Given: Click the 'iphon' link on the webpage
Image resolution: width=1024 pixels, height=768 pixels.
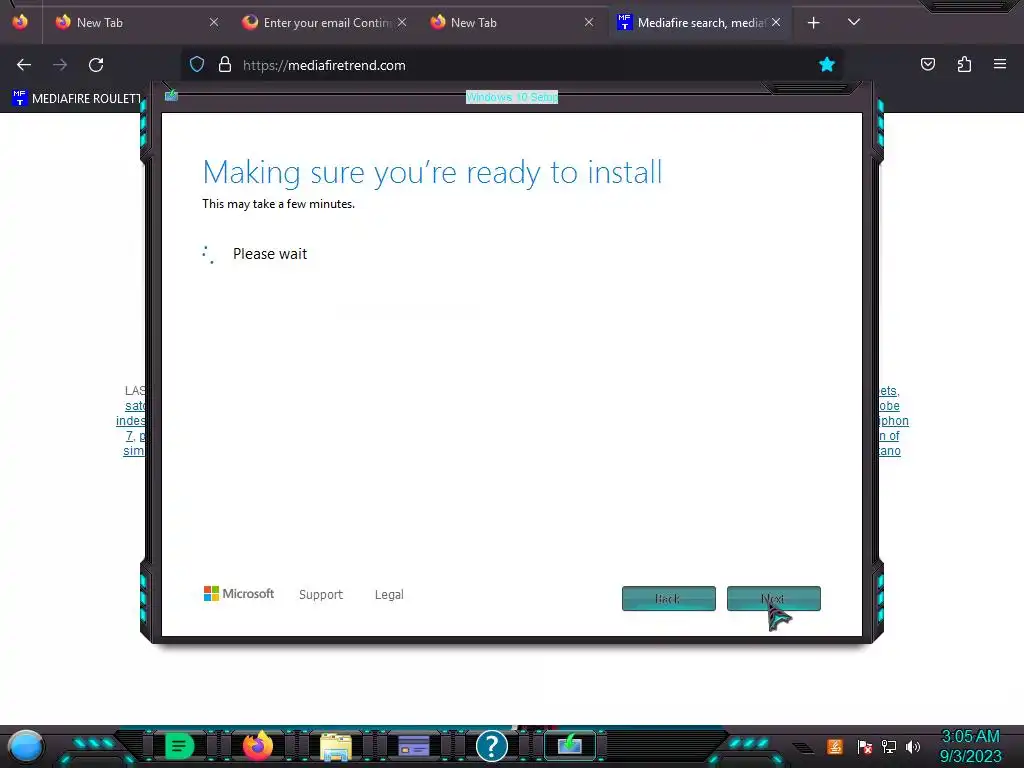Looking at the screenshot, I should [893, 421].
